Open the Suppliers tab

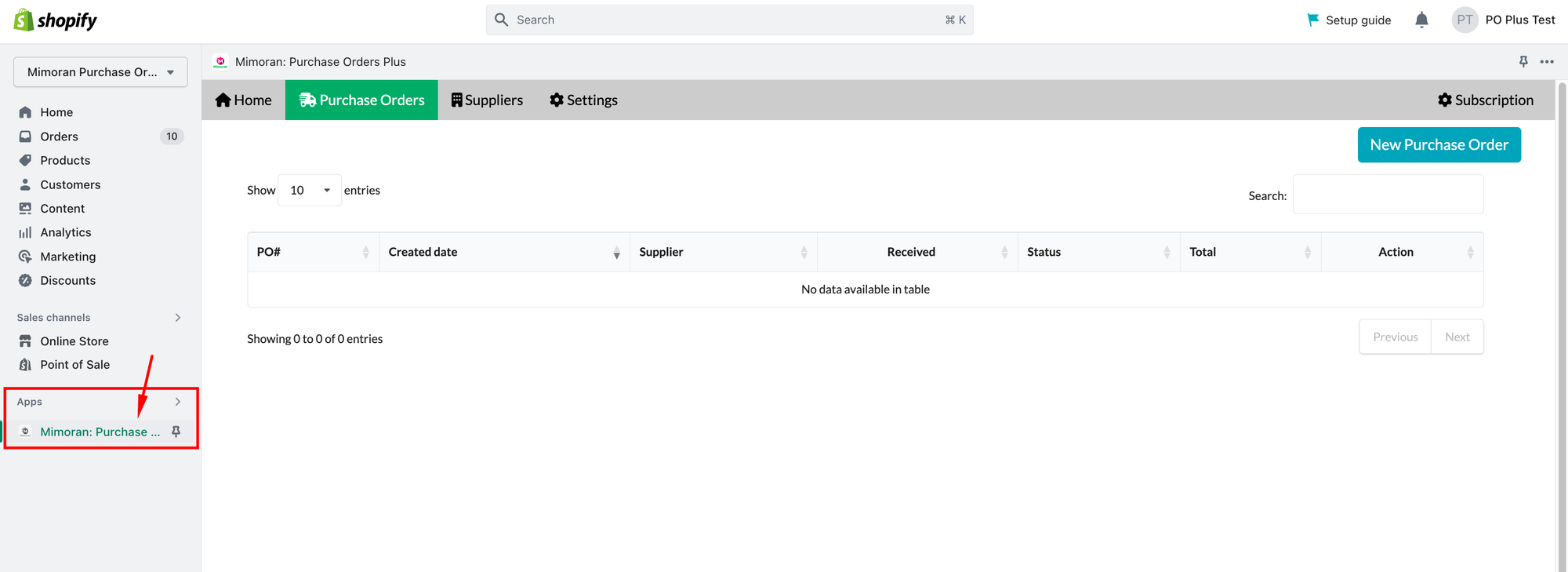(487, 100)
